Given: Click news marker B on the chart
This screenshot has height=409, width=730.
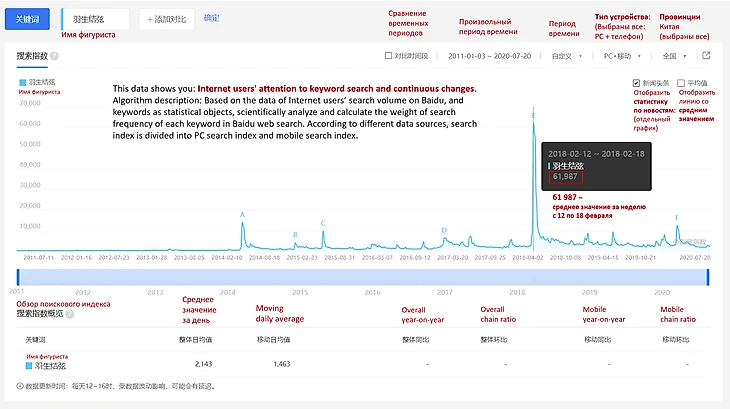Looking at the screenshot, I should (295, 234).
